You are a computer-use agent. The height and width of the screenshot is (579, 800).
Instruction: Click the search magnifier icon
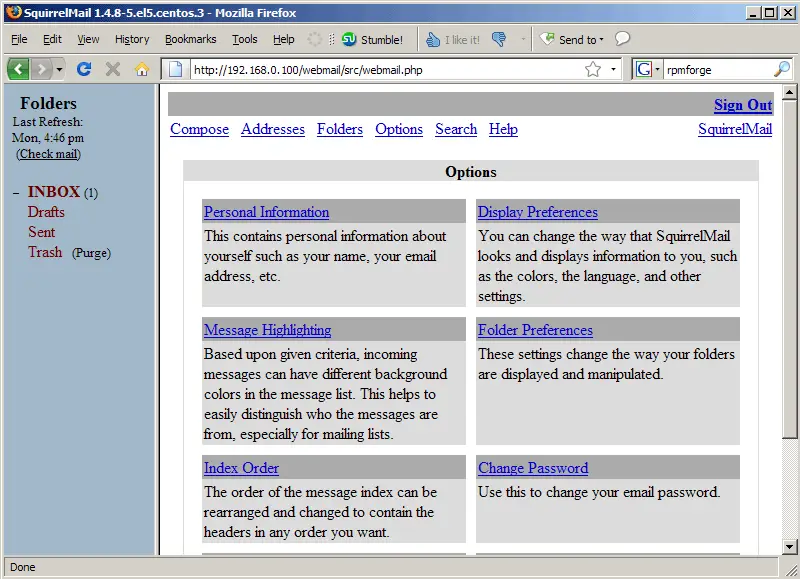(782, 69)
